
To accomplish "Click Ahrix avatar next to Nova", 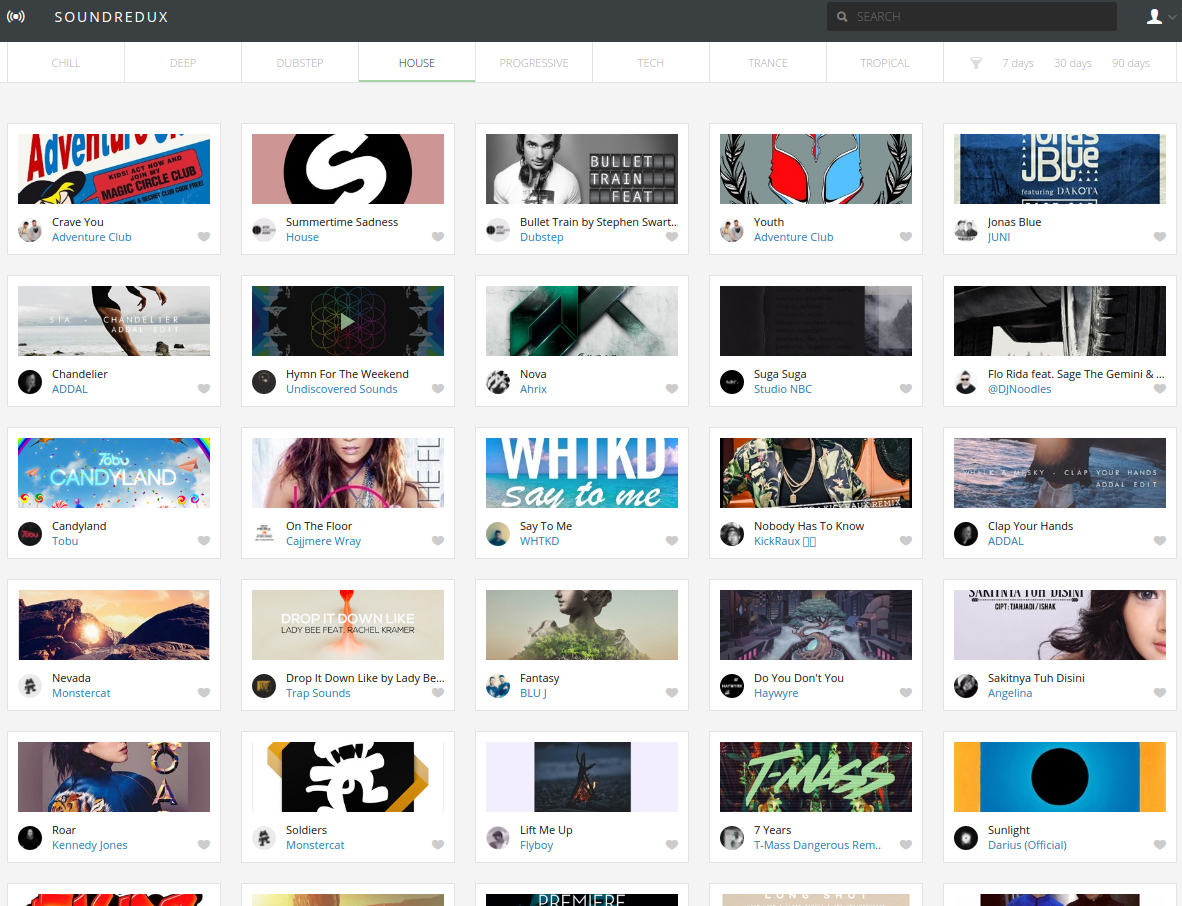I will (498, 382).
